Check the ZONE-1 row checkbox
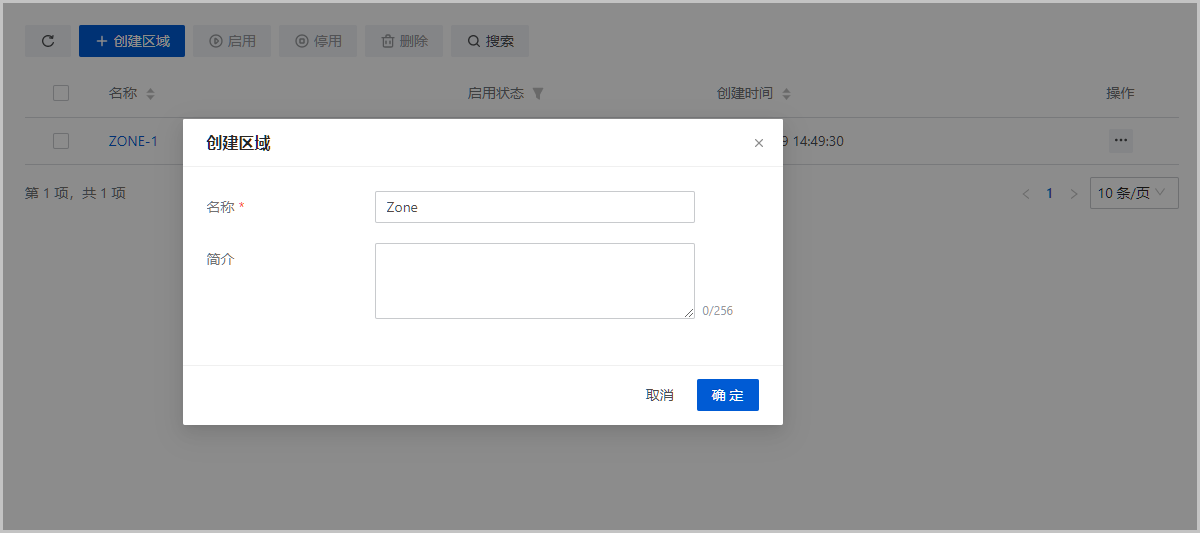 pos(61,141)
